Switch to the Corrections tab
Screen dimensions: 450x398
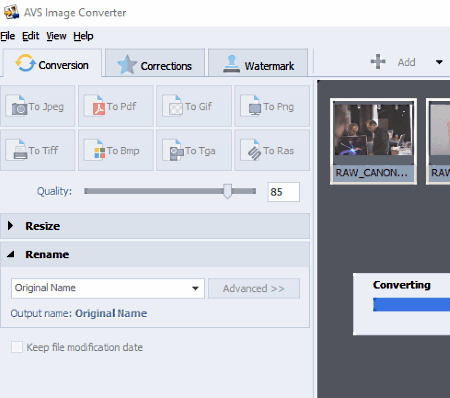pyautogui.click(x=155, y=63)
